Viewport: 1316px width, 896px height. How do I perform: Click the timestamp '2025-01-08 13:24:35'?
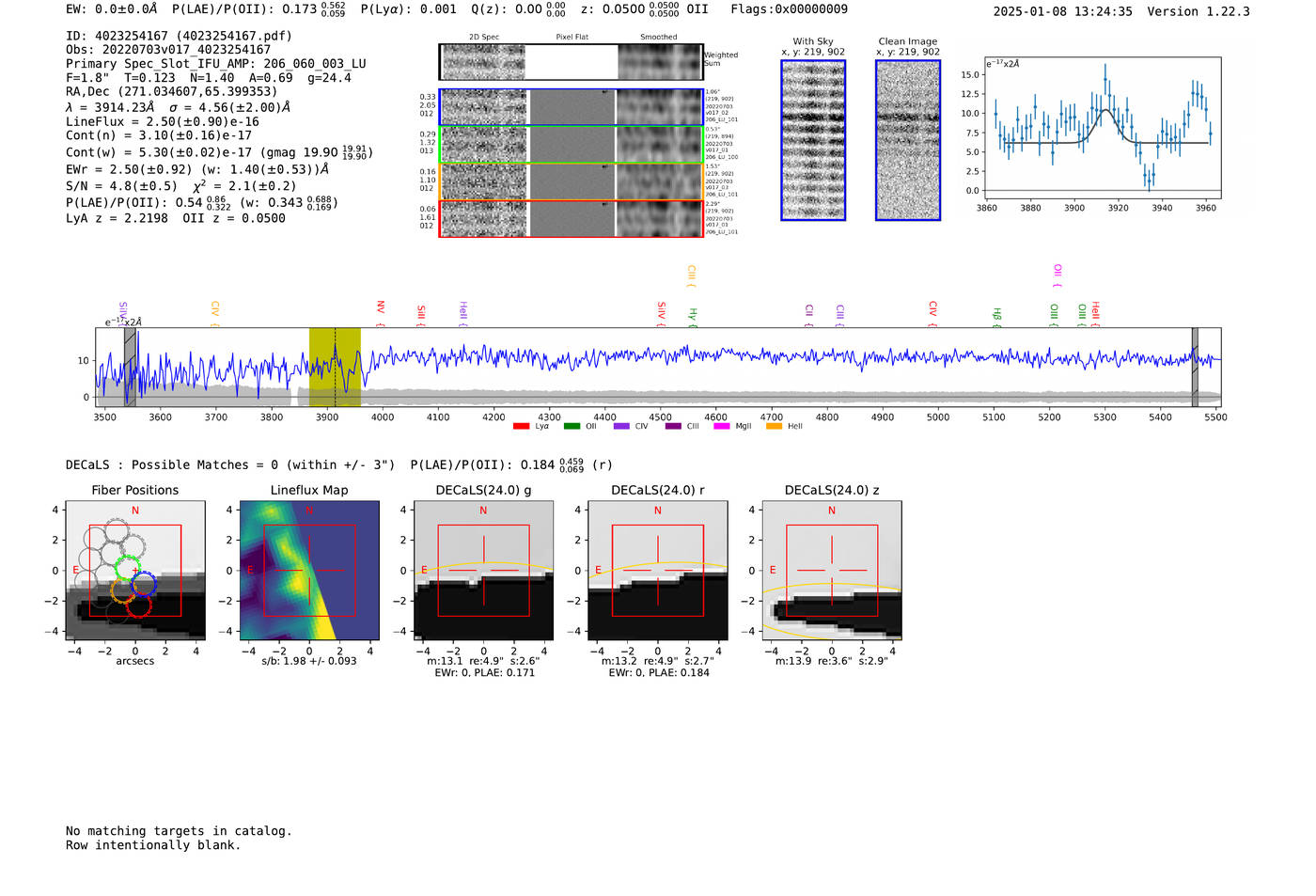pyautogui.click(x=1062, y=11)
